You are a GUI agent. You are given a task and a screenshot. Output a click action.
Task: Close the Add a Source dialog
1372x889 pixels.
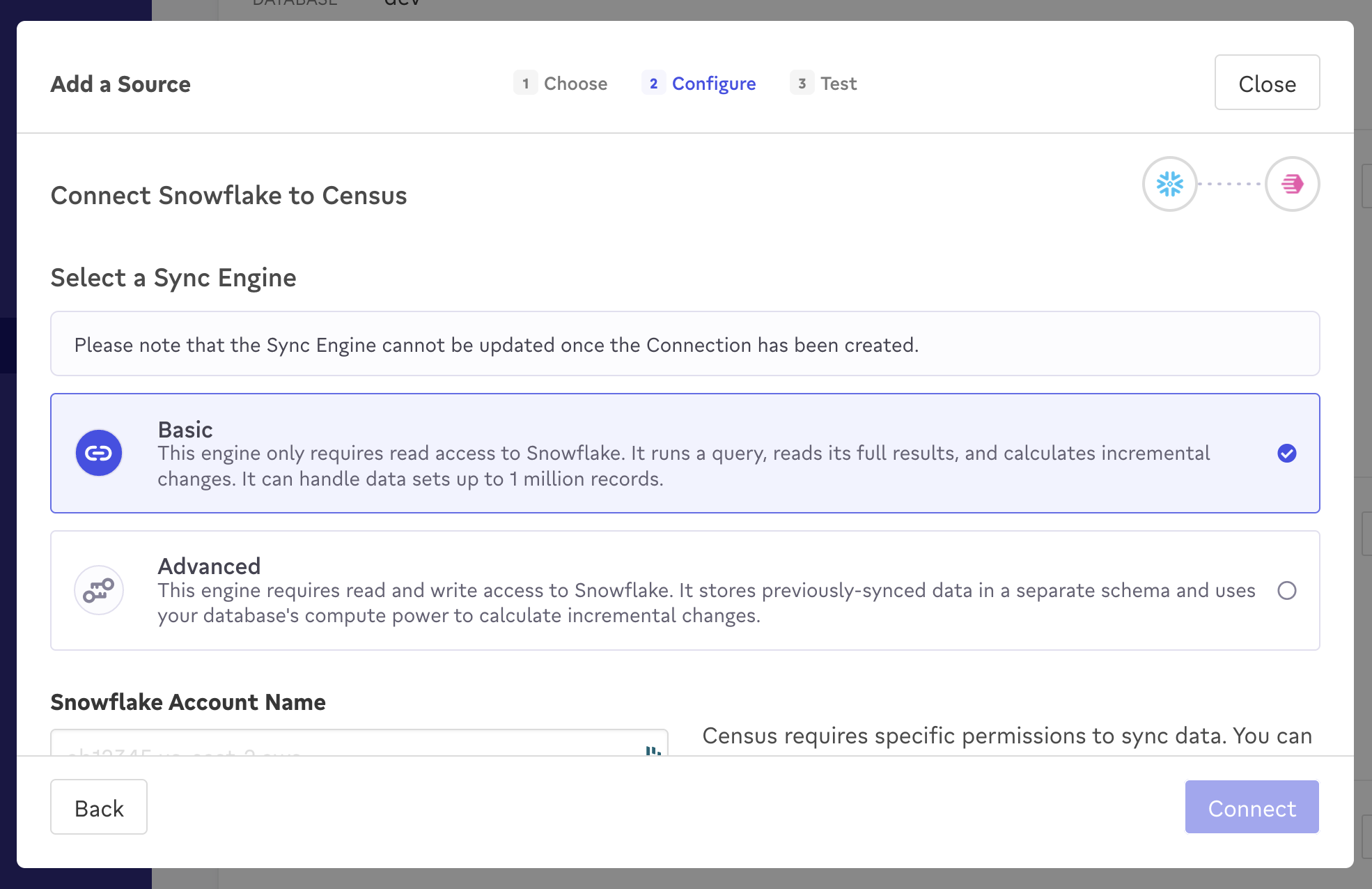(1266, 83)
